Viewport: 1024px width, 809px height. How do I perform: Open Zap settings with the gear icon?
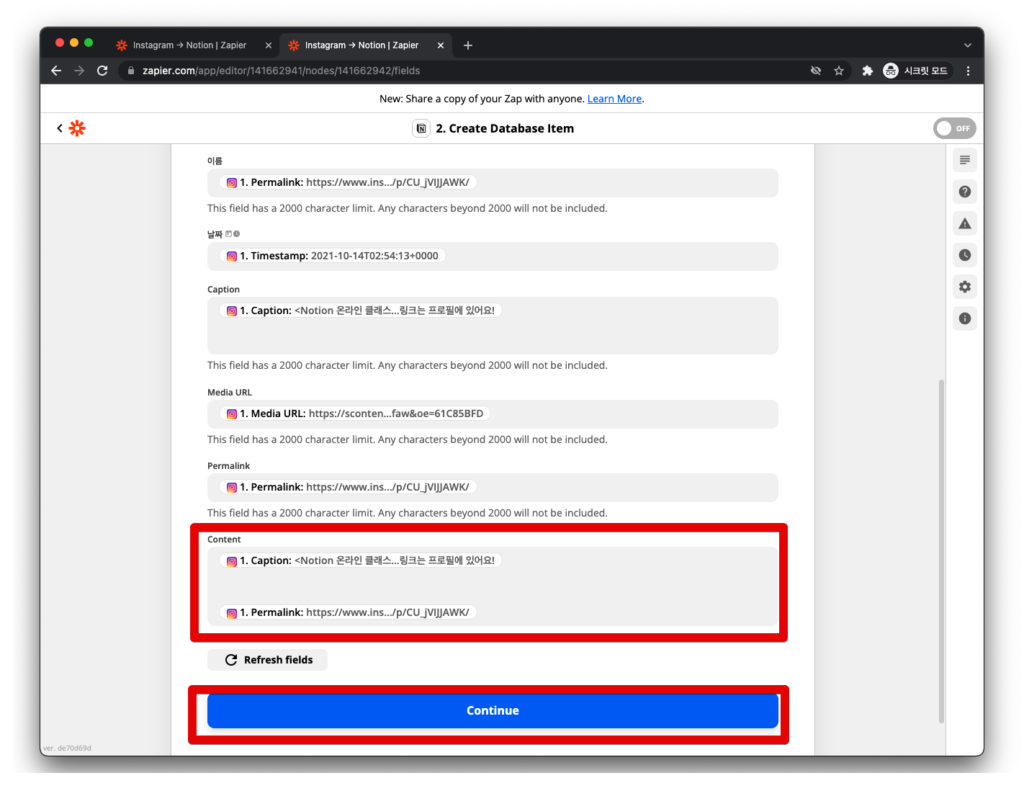click(x=964, y=287)
